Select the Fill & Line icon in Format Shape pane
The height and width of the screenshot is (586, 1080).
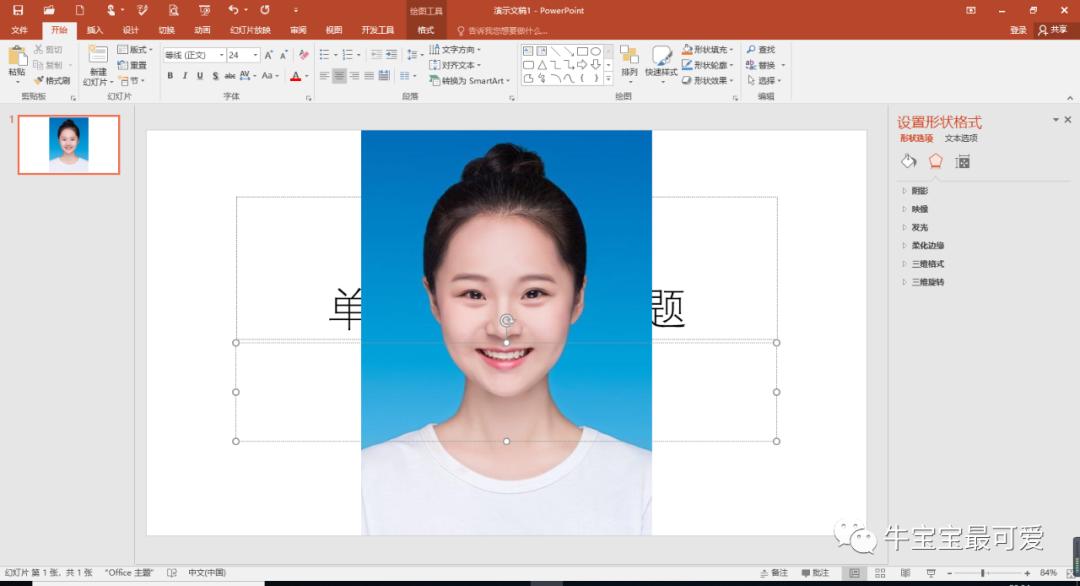[x=908, y=160]
